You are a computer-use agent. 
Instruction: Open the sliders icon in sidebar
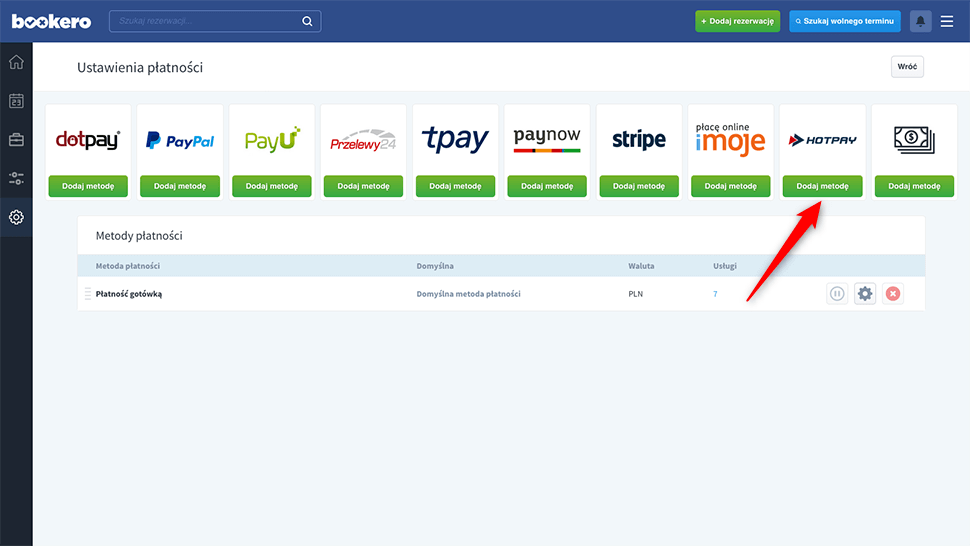click(16, 178)
